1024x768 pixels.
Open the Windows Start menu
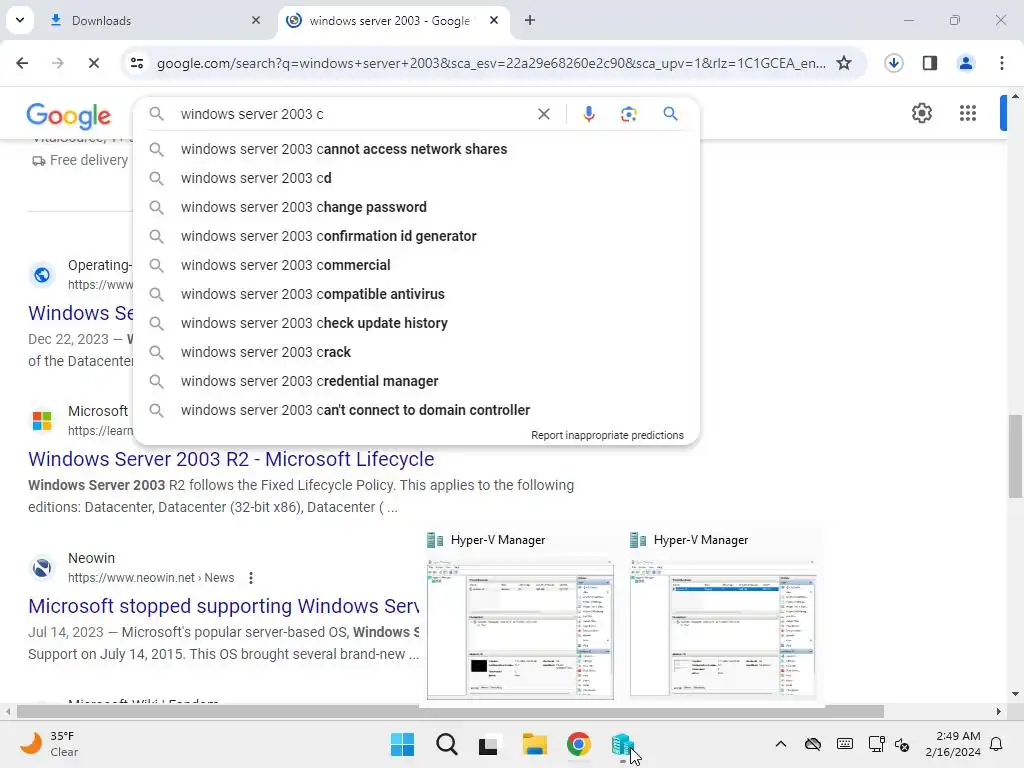point(402,744)
